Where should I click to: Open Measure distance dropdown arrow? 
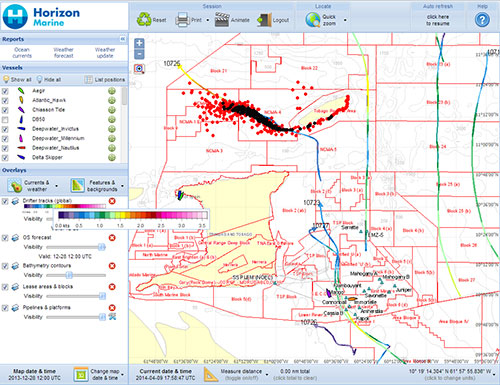(267, 375)
